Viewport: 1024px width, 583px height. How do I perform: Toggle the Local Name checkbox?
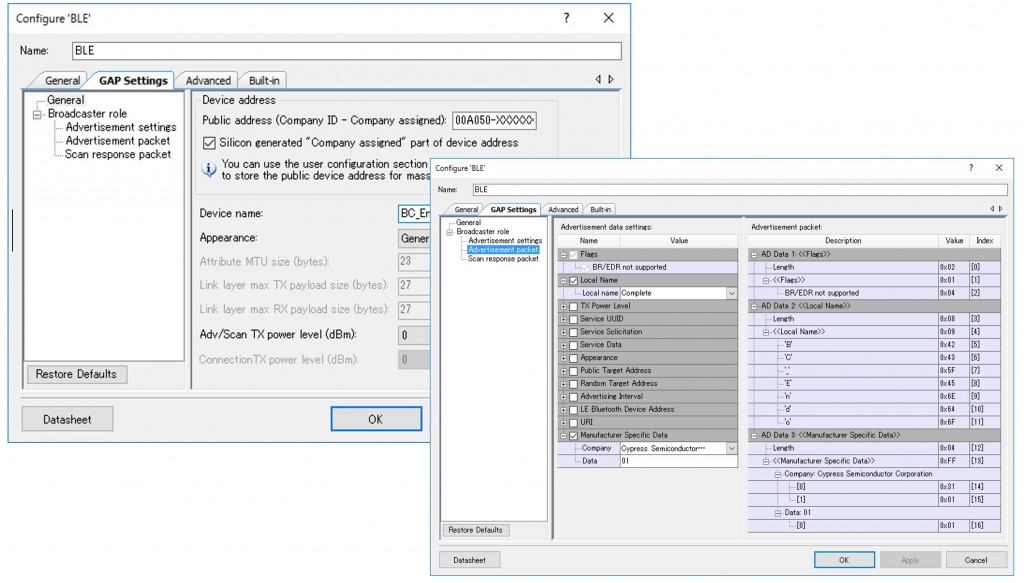click(573, 280)
